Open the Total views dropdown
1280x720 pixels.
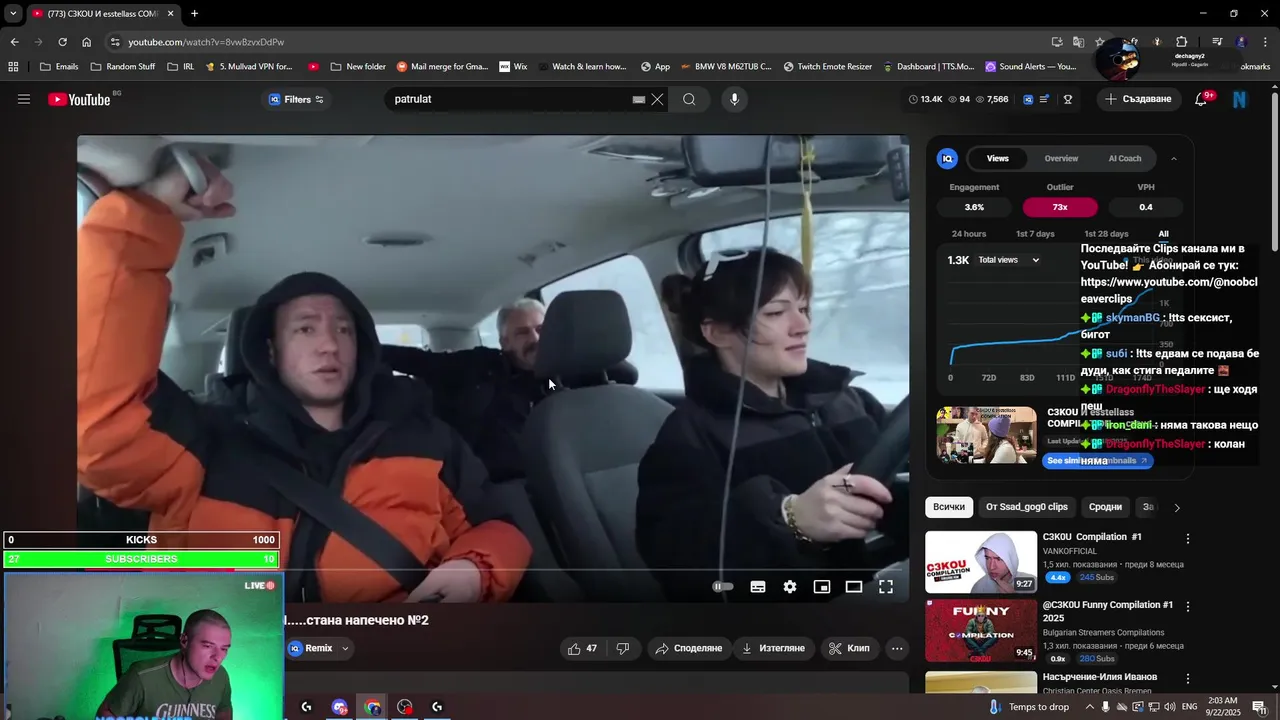[x=1008, y=260]
